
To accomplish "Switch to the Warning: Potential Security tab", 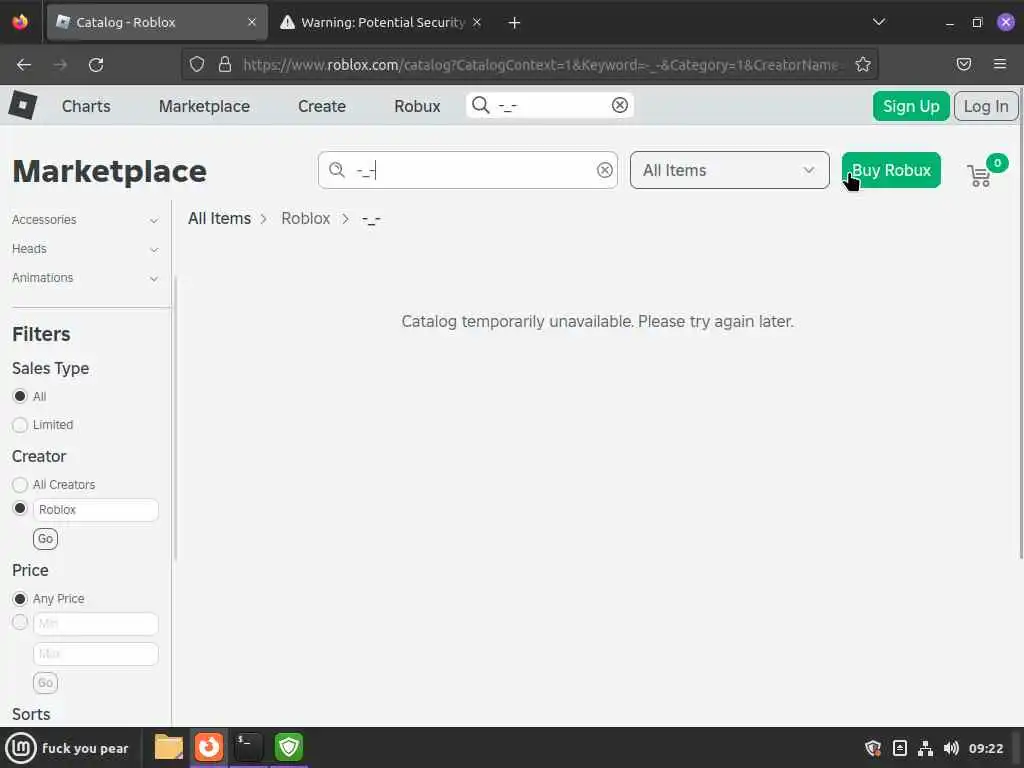I will tap(381, 22).
